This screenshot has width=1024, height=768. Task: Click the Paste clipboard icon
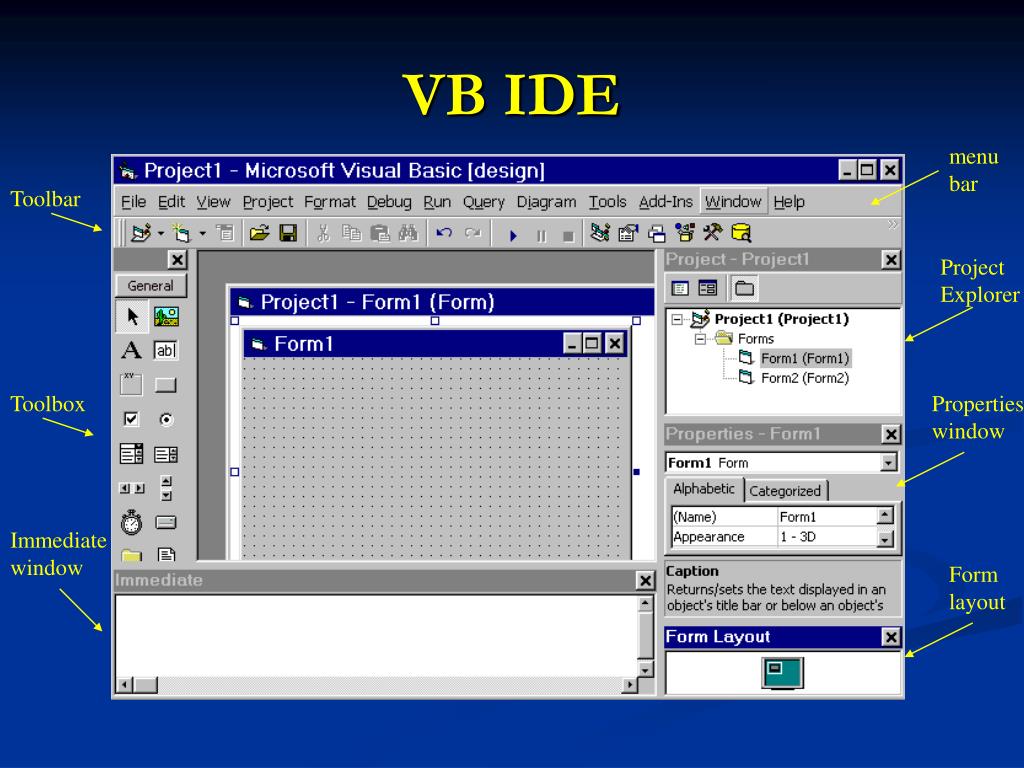click(379, 232)
